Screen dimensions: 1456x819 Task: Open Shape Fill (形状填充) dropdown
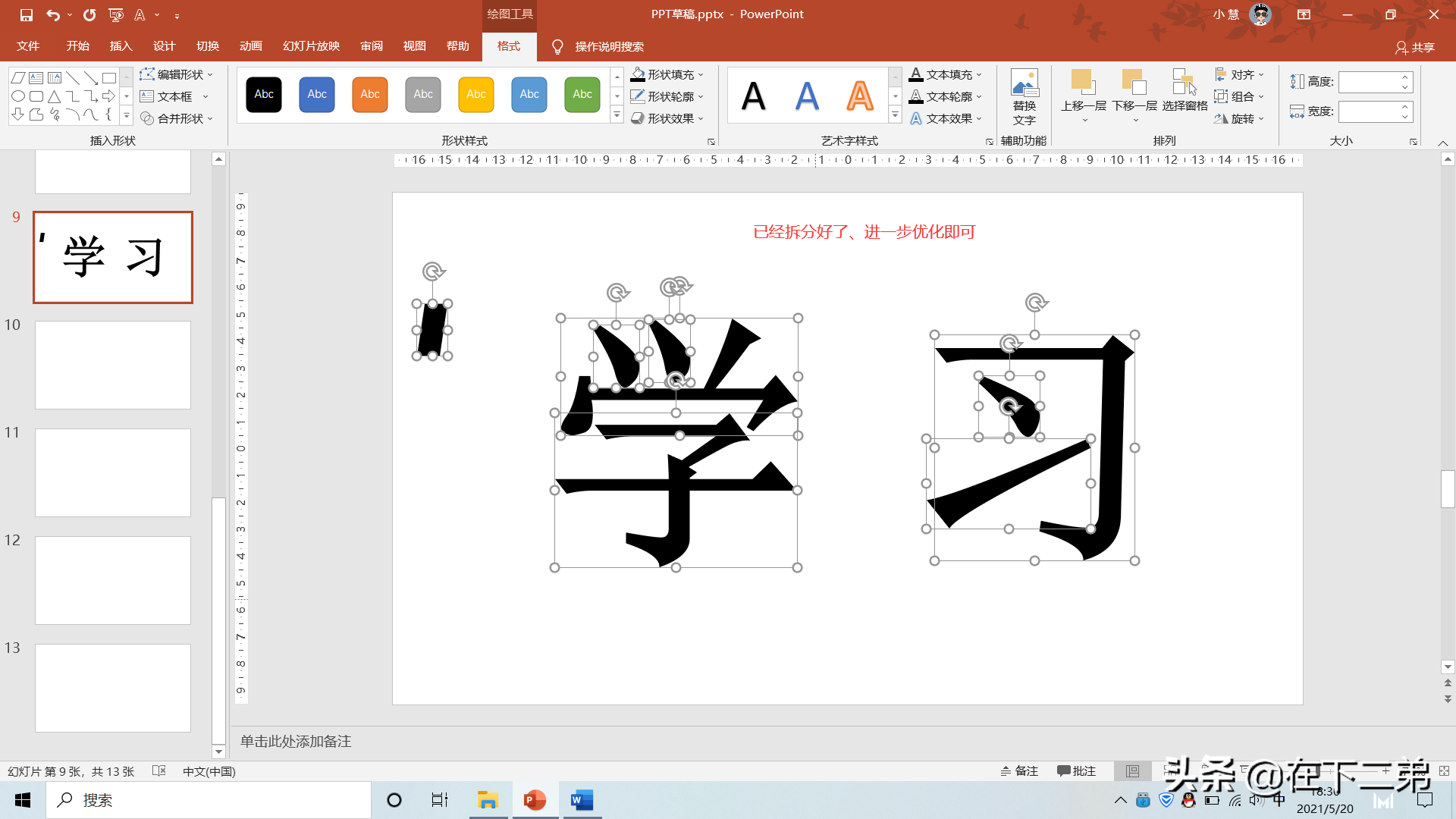click(667, 74)
